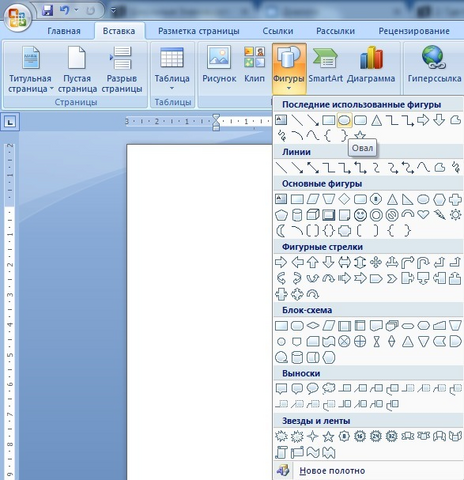
Task: Select the sun shape
Action: [x=455, y=215]
